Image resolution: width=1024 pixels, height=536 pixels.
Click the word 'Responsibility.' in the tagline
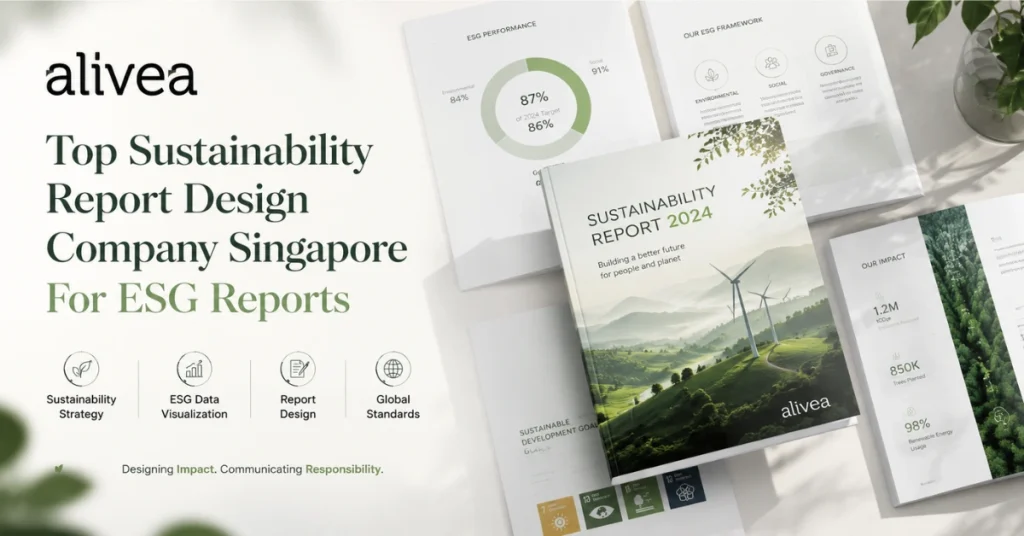click(x=344, y=469)
